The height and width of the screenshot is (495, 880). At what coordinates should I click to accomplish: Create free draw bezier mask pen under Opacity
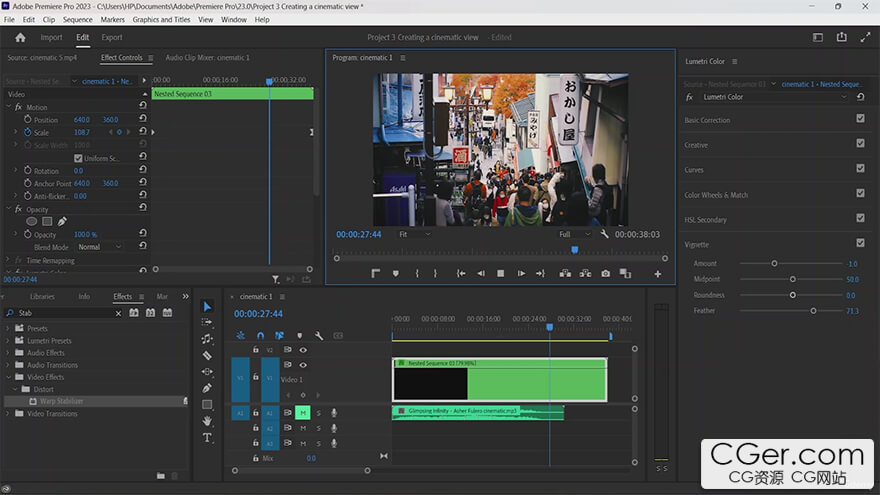pos(62,221)
